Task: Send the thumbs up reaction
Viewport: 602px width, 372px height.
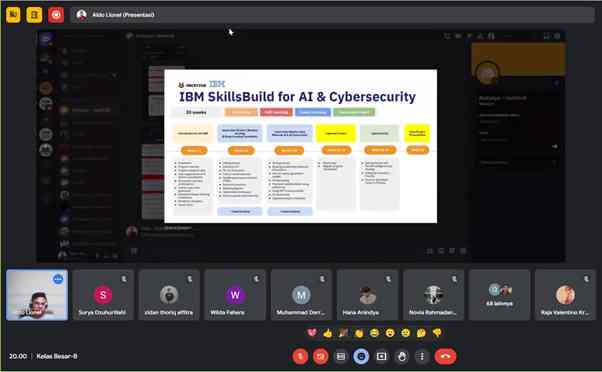Action: [x=327, y=333]
